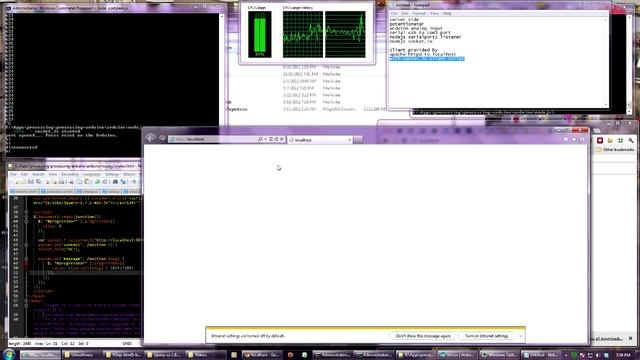Screen dimensions: 640x360
Task: Go back in the Internet Explorer window
Action: [x=151, y=138]
